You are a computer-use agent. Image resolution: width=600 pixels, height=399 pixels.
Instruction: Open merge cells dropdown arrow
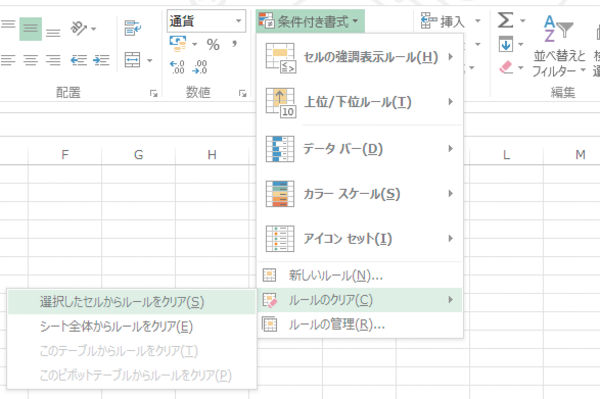(150, 60)
